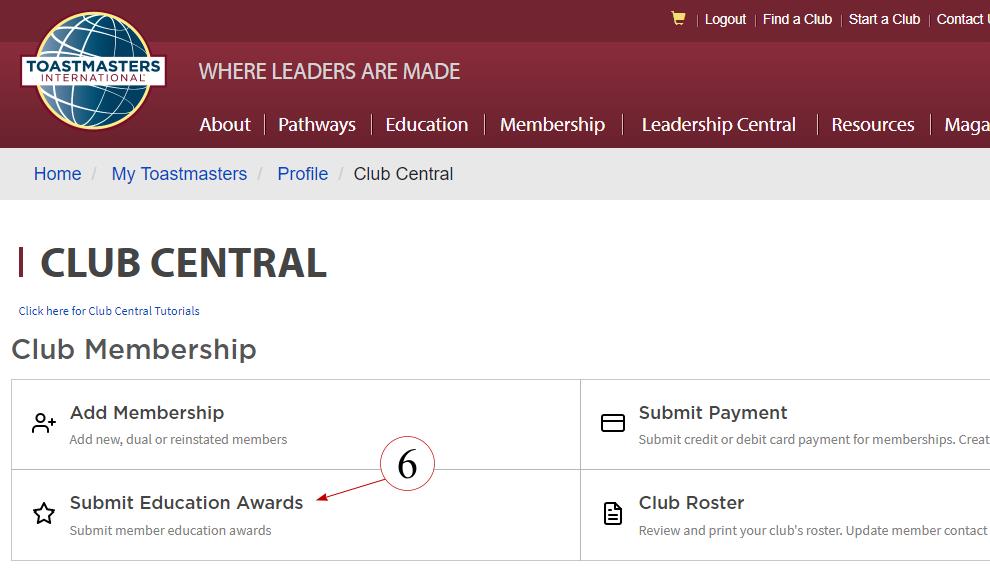Open the Add Membership option
Image resolution: width=990 pixels, height=568 pixels.
146,412
